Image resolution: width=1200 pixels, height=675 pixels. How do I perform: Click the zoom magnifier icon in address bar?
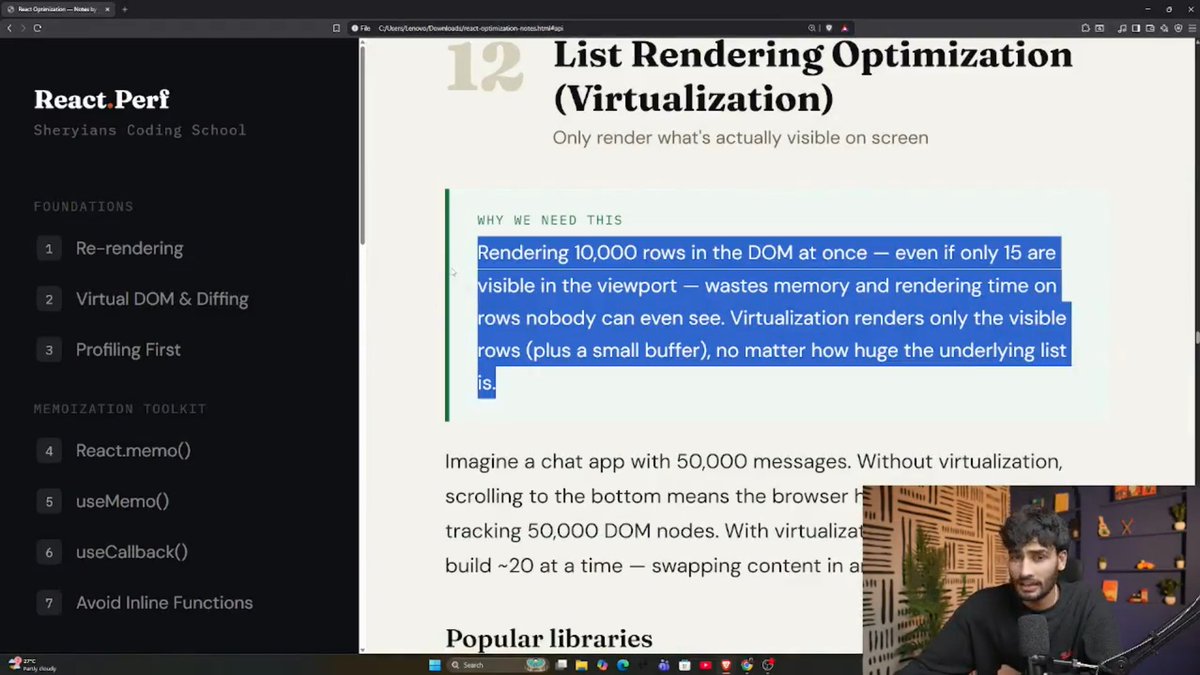[811, 28]
